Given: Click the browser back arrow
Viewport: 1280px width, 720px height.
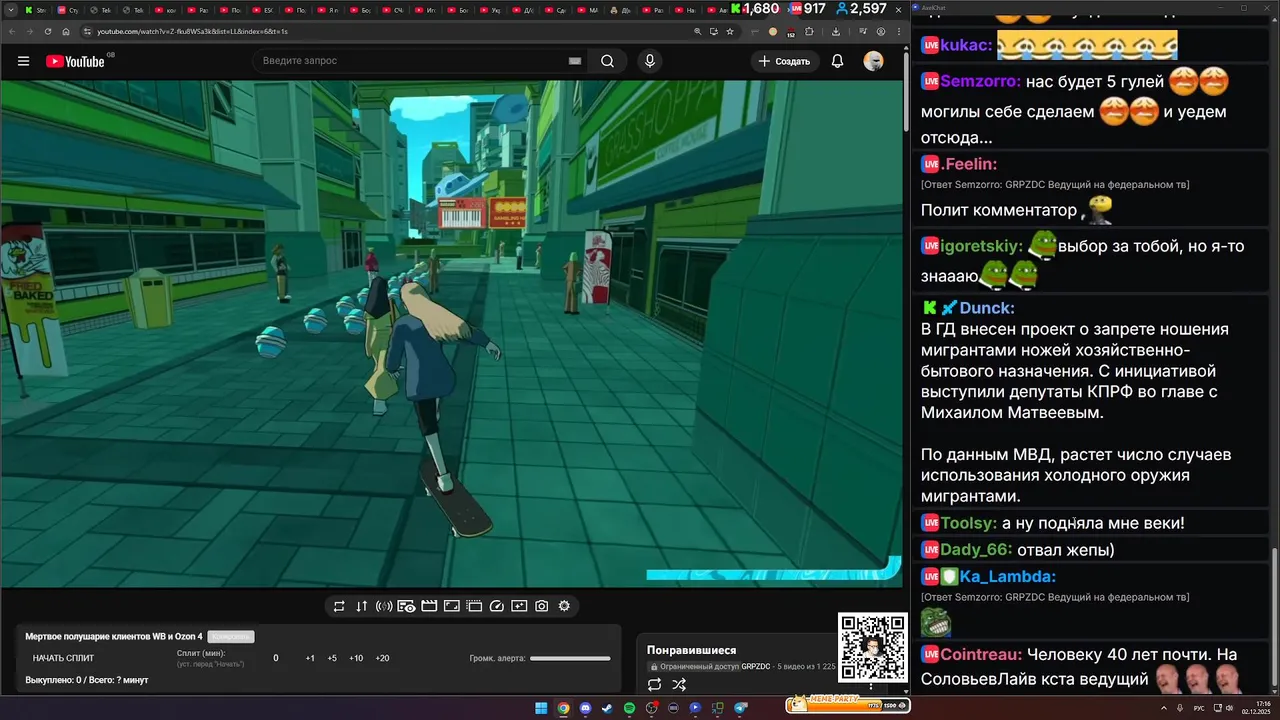Looking at the screenshot, I should point(11,31).
